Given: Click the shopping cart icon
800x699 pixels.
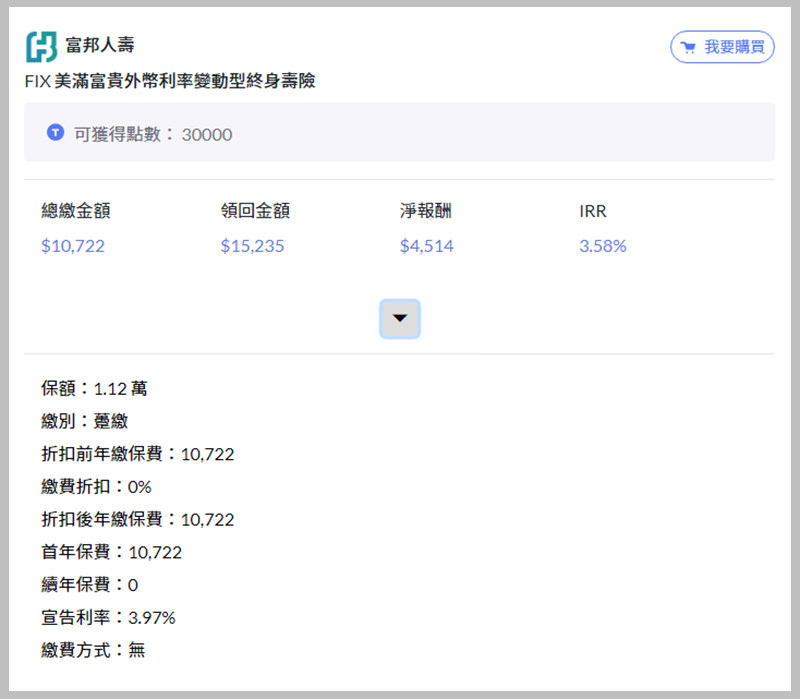Looking at the screenshot, I should pos(688,47).
